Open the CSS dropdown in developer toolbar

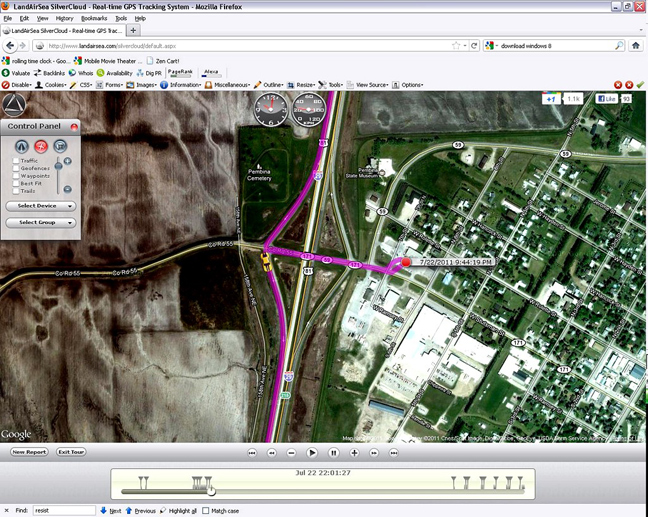[x=81, y=85]
